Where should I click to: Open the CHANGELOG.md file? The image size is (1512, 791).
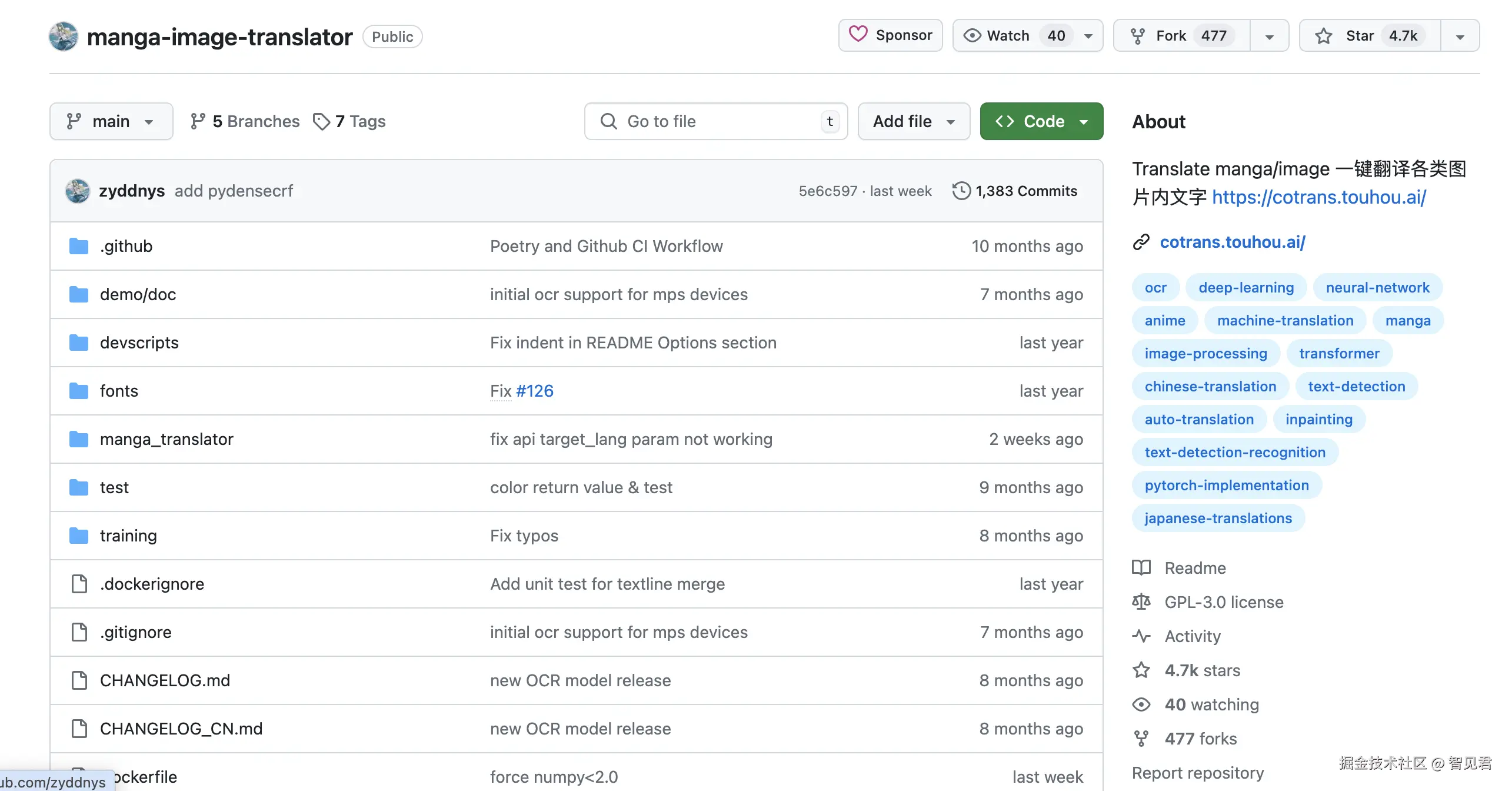[x=165, y=680]
